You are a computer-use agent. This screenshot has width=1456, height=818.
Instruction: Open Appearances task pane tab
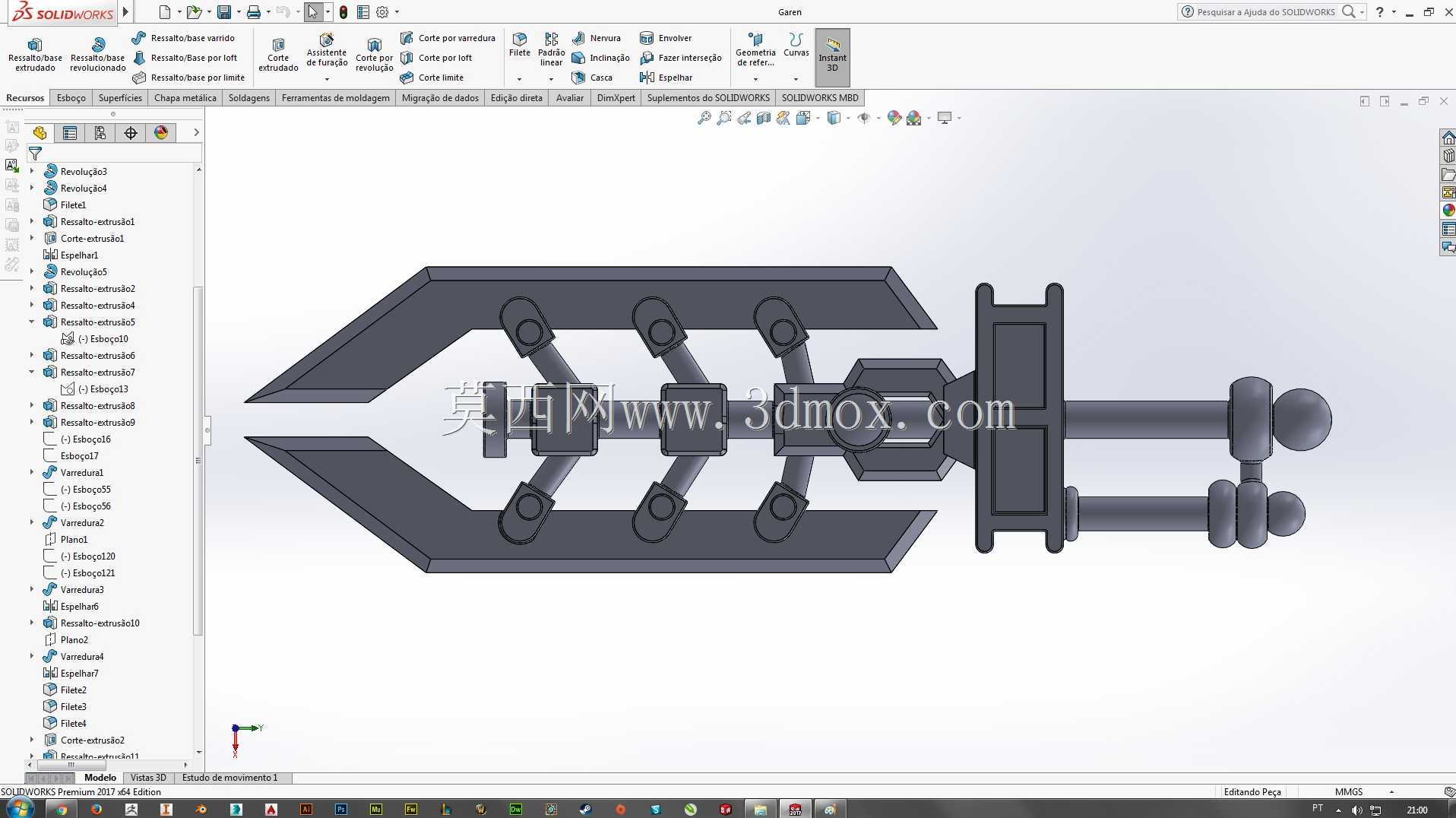click(x=1448, y=211)
